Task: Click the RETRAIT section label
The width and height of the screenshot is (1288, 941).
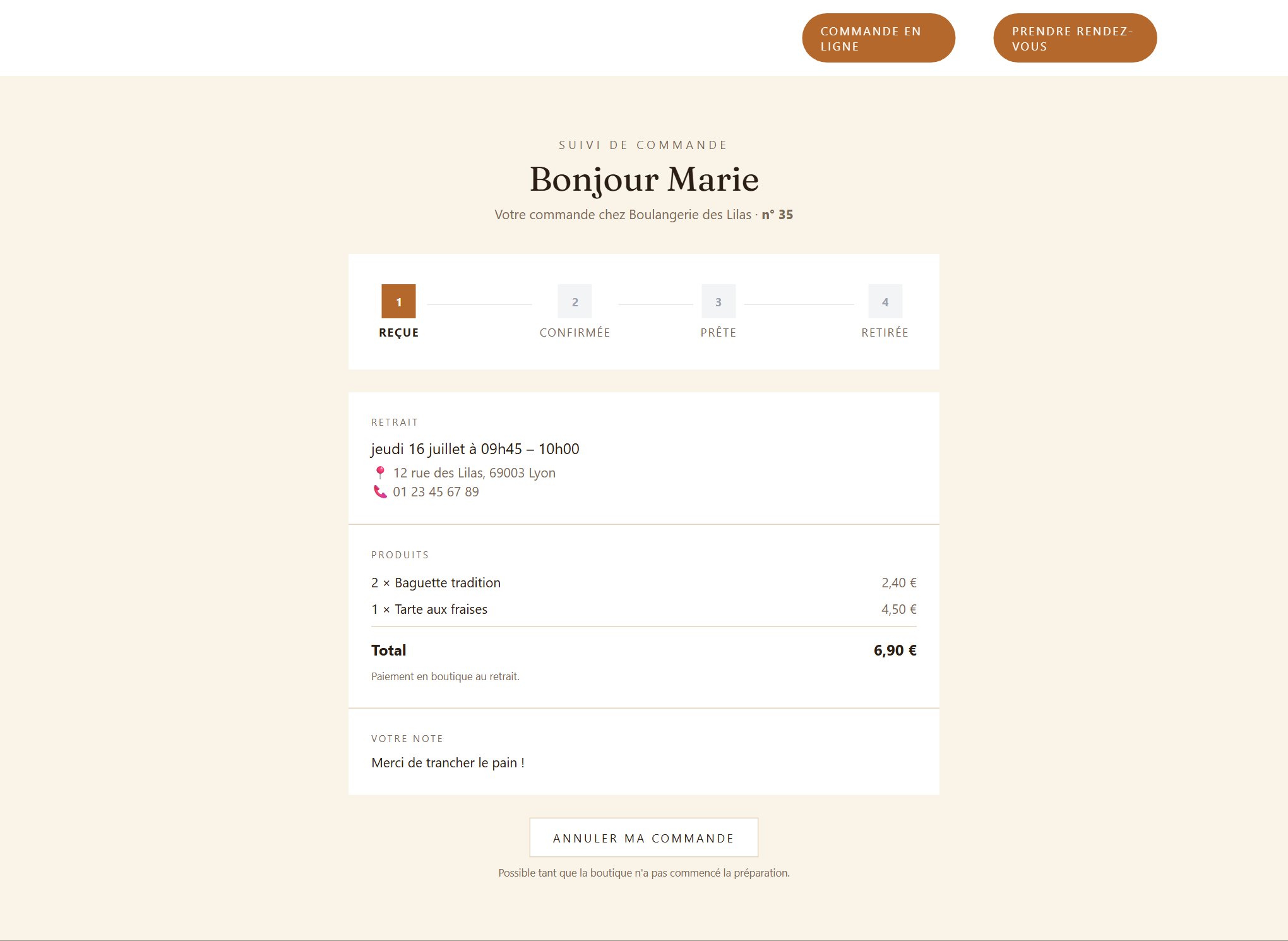Action: pyautogui.click(x=395, y=423)
